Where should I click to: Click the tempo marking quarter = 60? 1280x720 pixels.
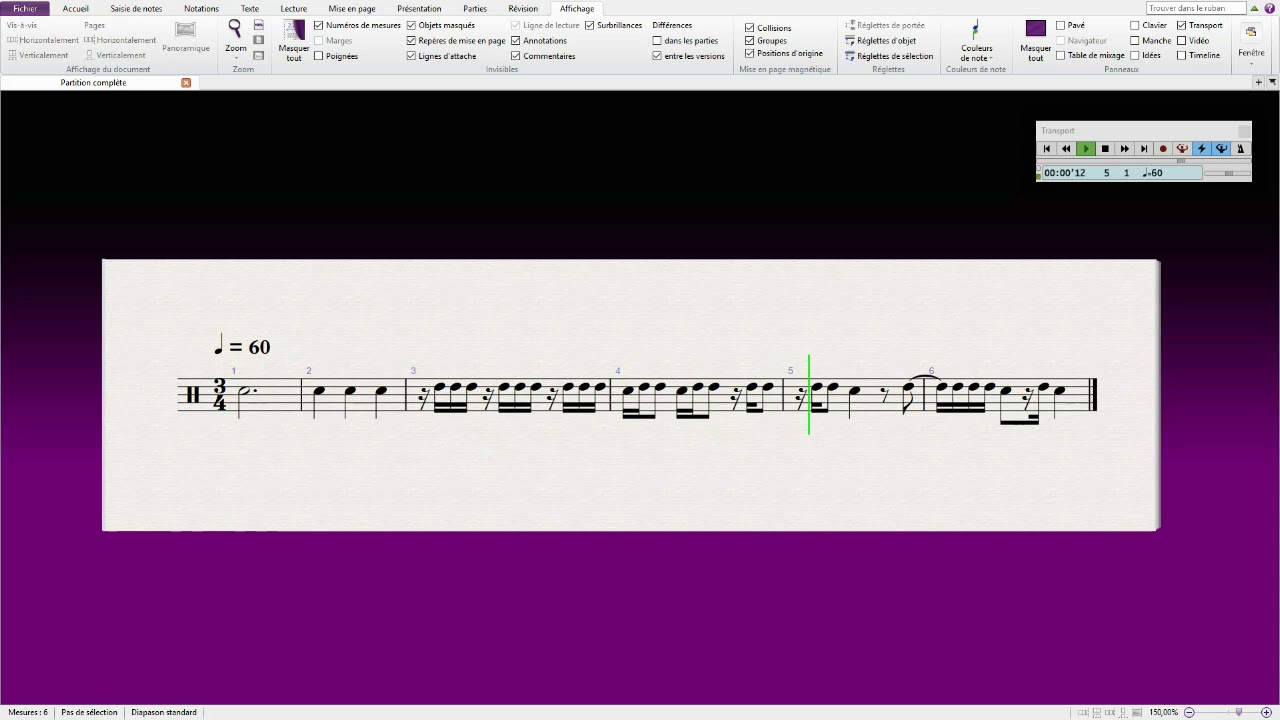tap(242, 347)
